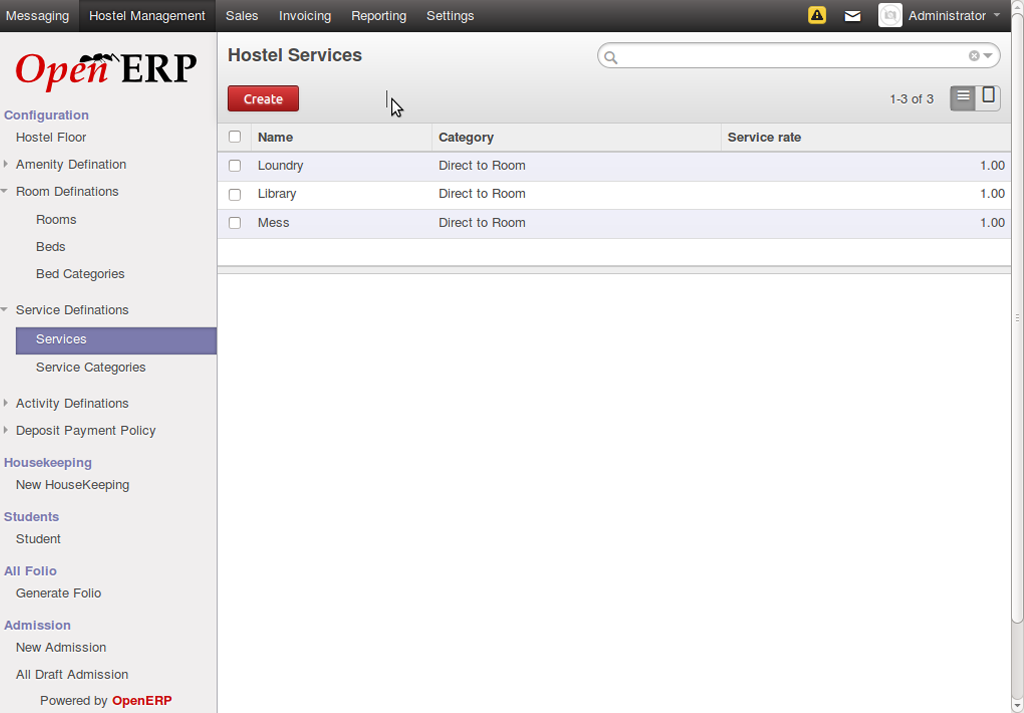Click the Amenity Defination label

(x=71, y=165)
